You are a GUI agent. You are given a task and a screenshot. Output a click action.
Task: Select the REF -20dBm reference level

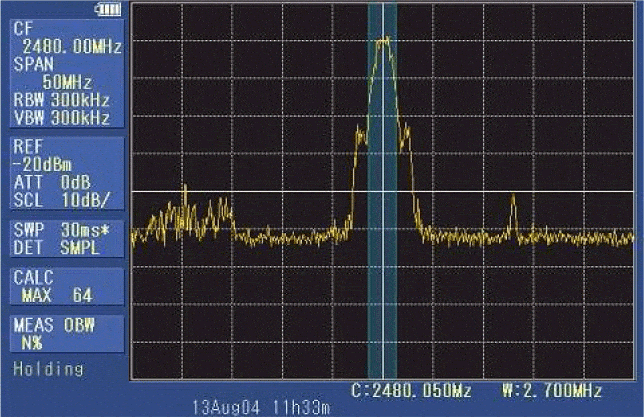43,156
